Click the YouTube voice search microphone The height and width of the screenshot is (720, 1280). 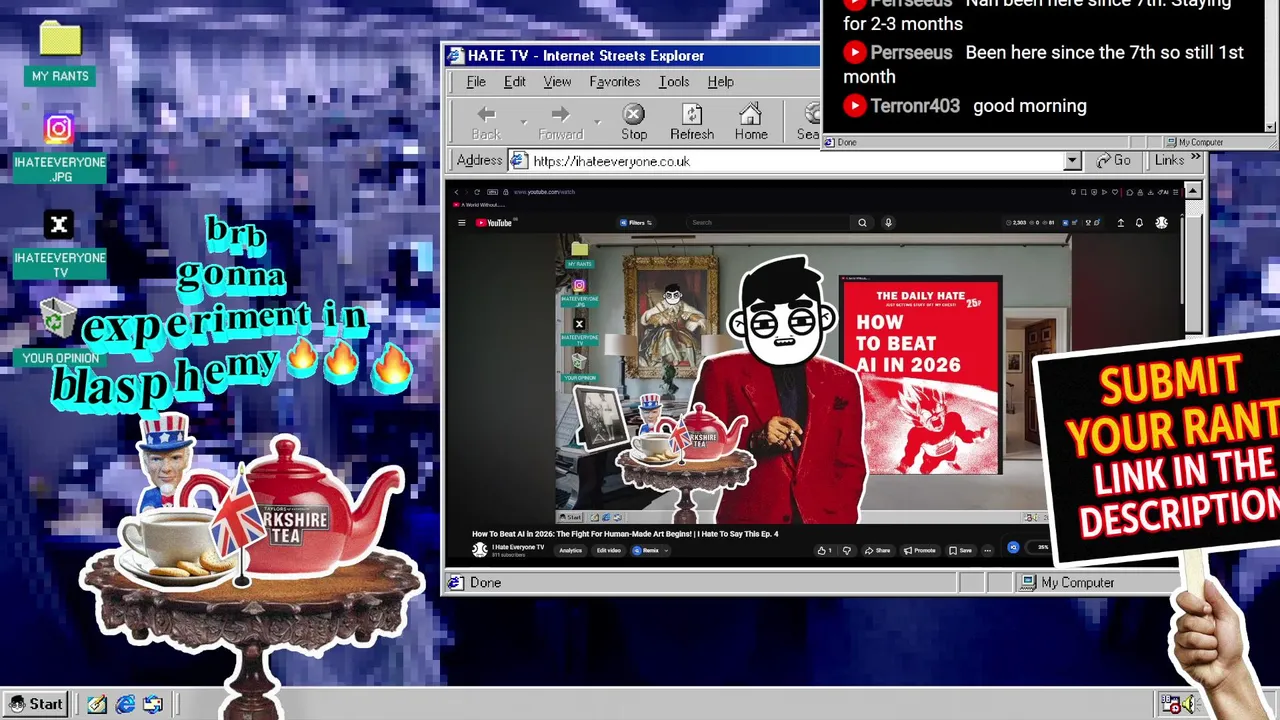coord(888,222)
